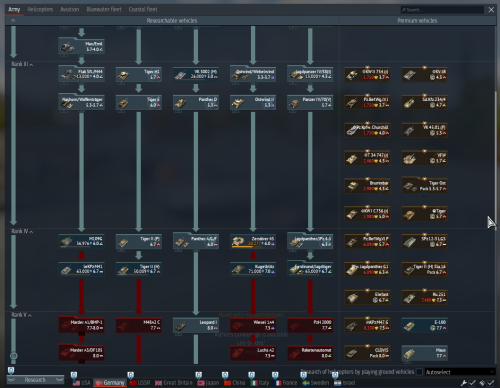Select the Tiger H1 vehicle card
This screenshot has width=500, height=388.
pos(139,74)
